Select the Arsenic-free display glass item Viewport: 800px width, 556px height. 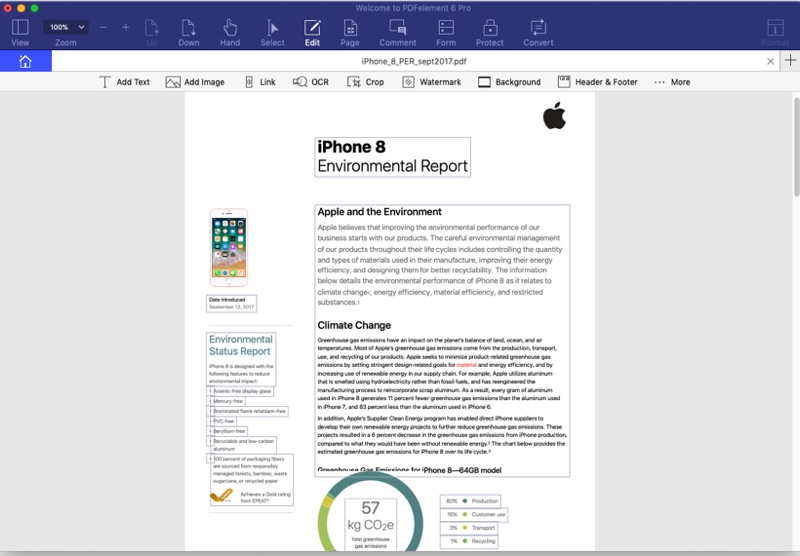point(241,391)
